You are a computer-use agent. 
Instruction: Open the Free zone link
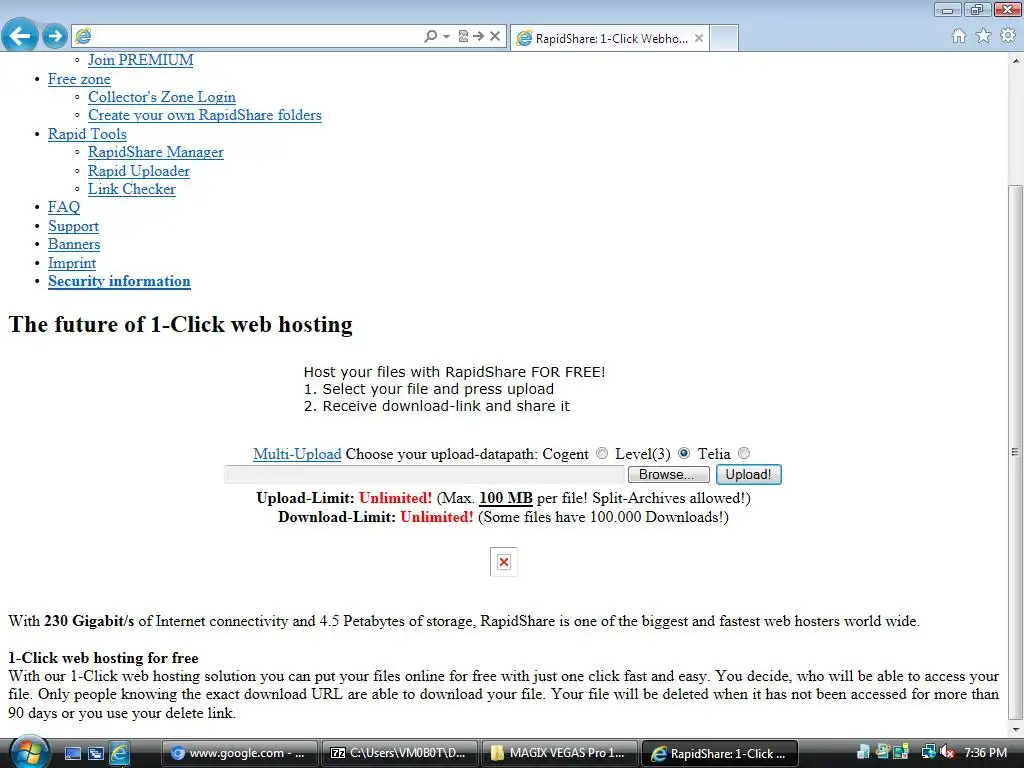coord(79,79)
